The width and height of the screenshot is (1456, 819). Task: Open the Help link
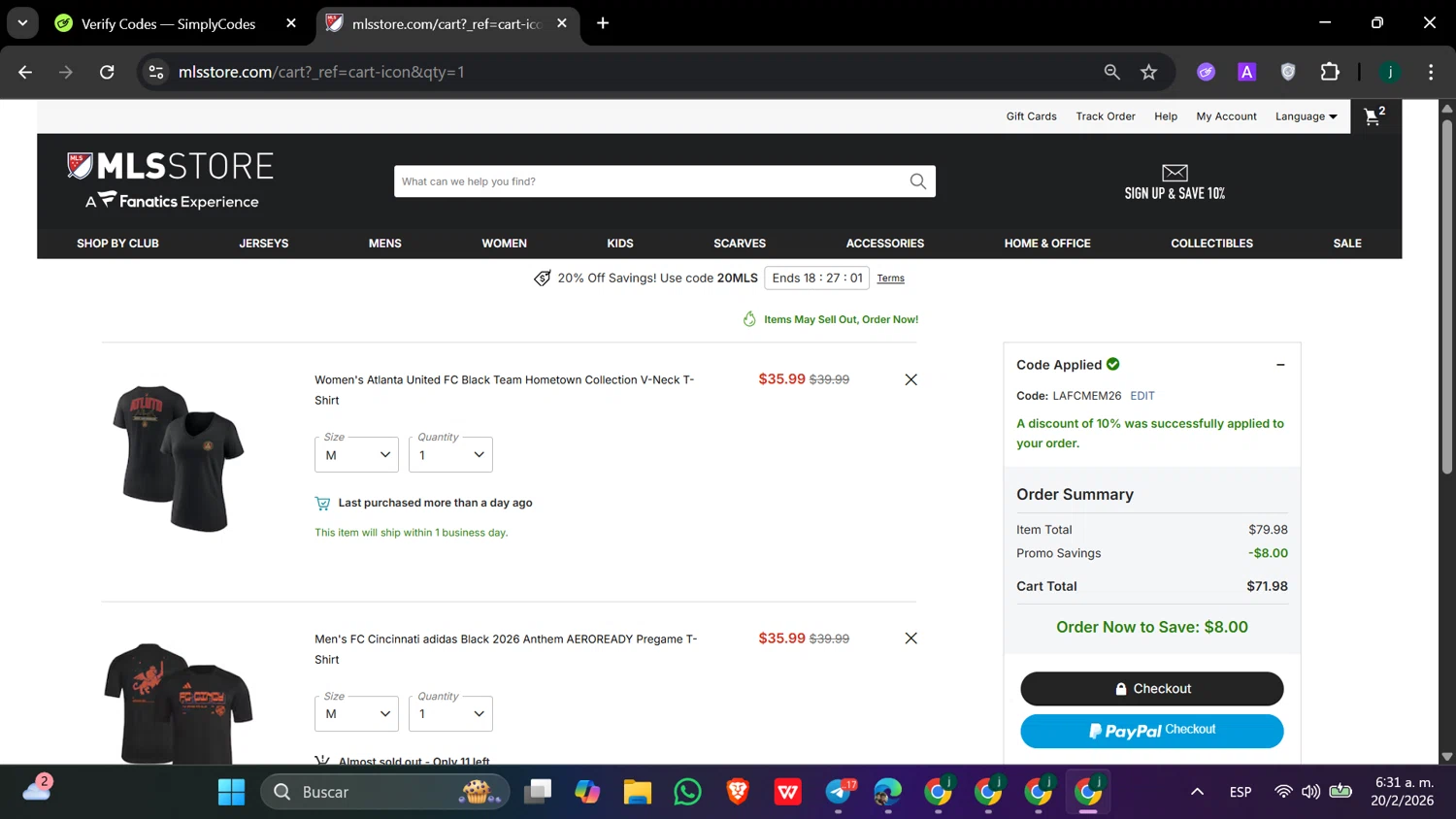[x=1166, y=116]
